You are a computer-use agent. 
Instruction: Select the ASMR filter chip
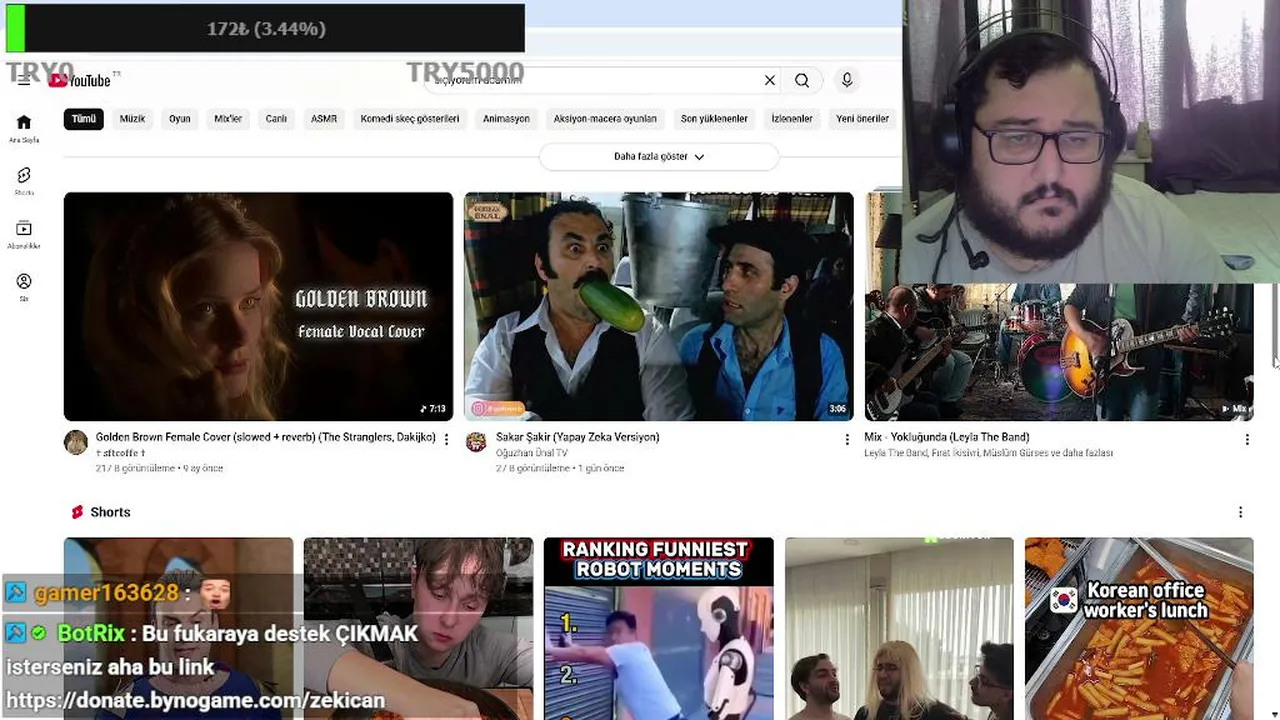(x=324, y=119)
